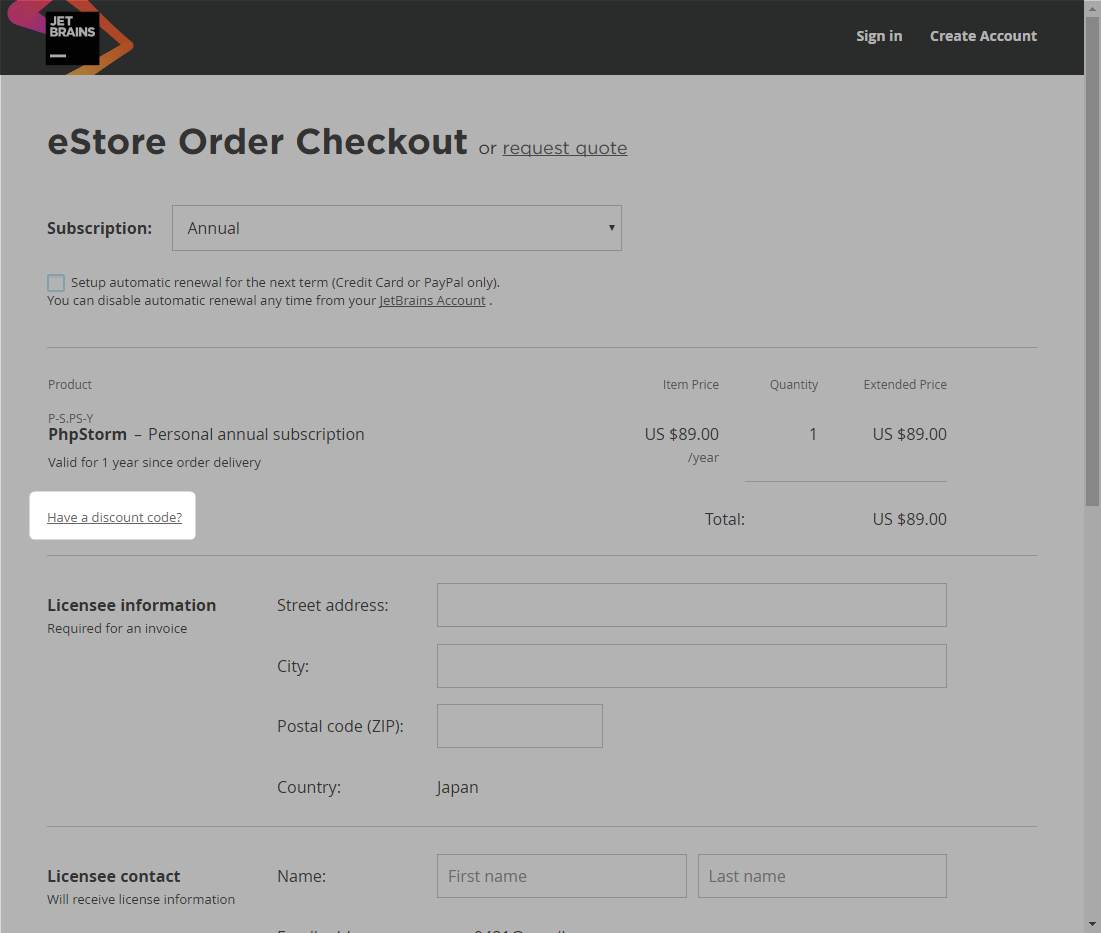Click the Licensee information heading
1101x933 pixels.
click(131, 605)
